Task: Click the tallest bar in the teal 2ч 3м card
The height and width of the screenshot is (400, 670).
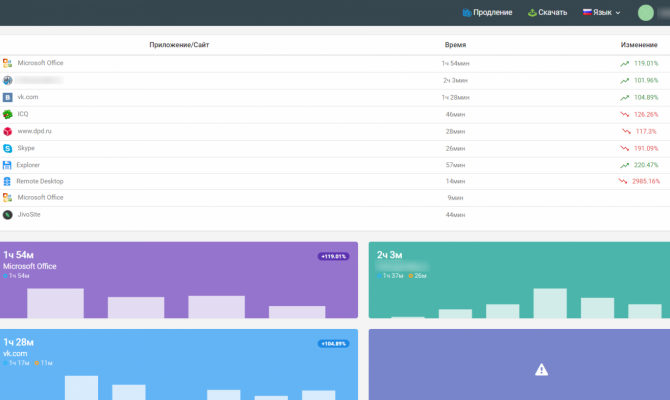Action: pyautogui.click(x=550, y=303)
